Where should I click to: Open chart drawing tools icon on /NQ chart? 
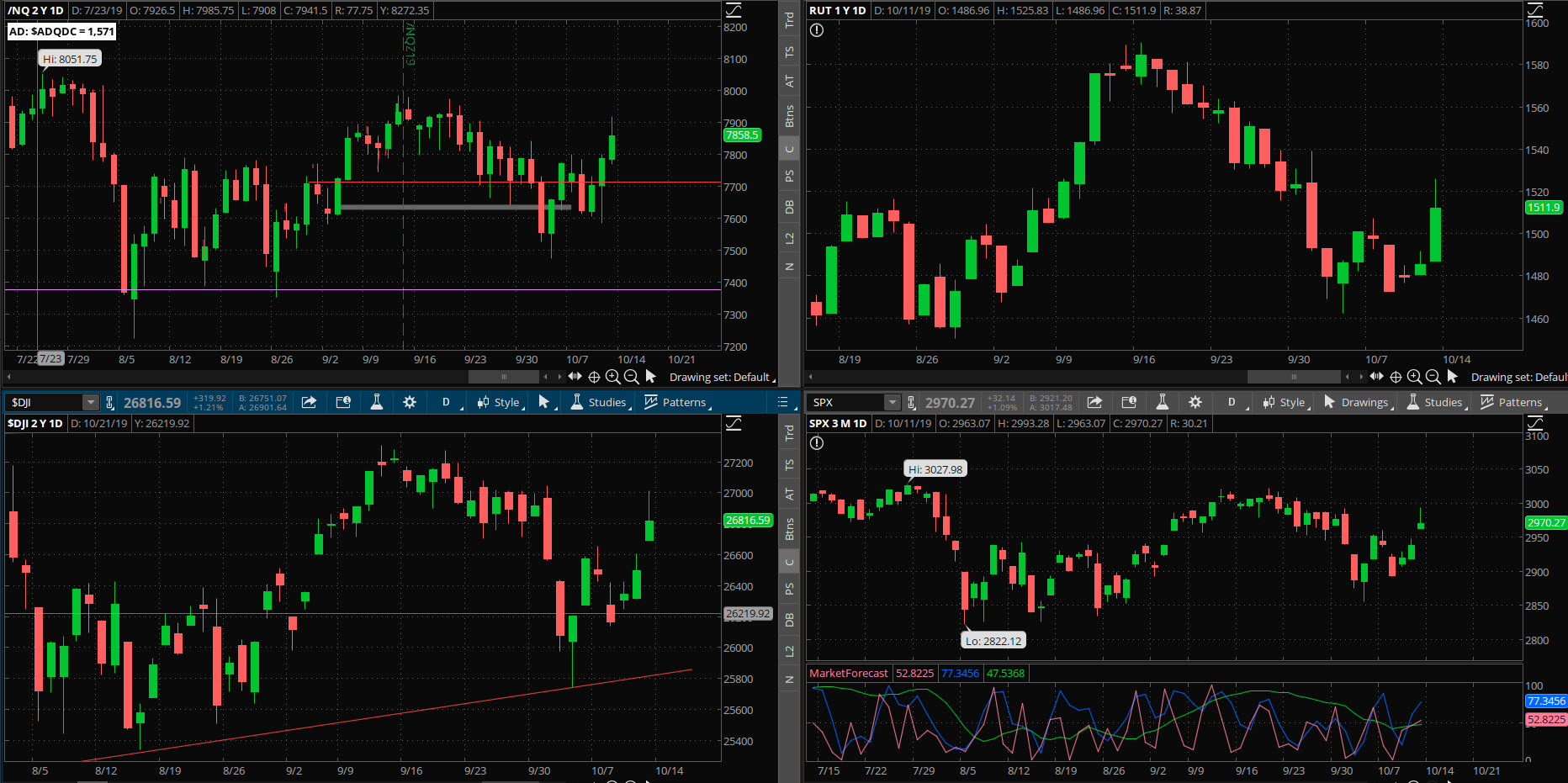tap(734, 10)
